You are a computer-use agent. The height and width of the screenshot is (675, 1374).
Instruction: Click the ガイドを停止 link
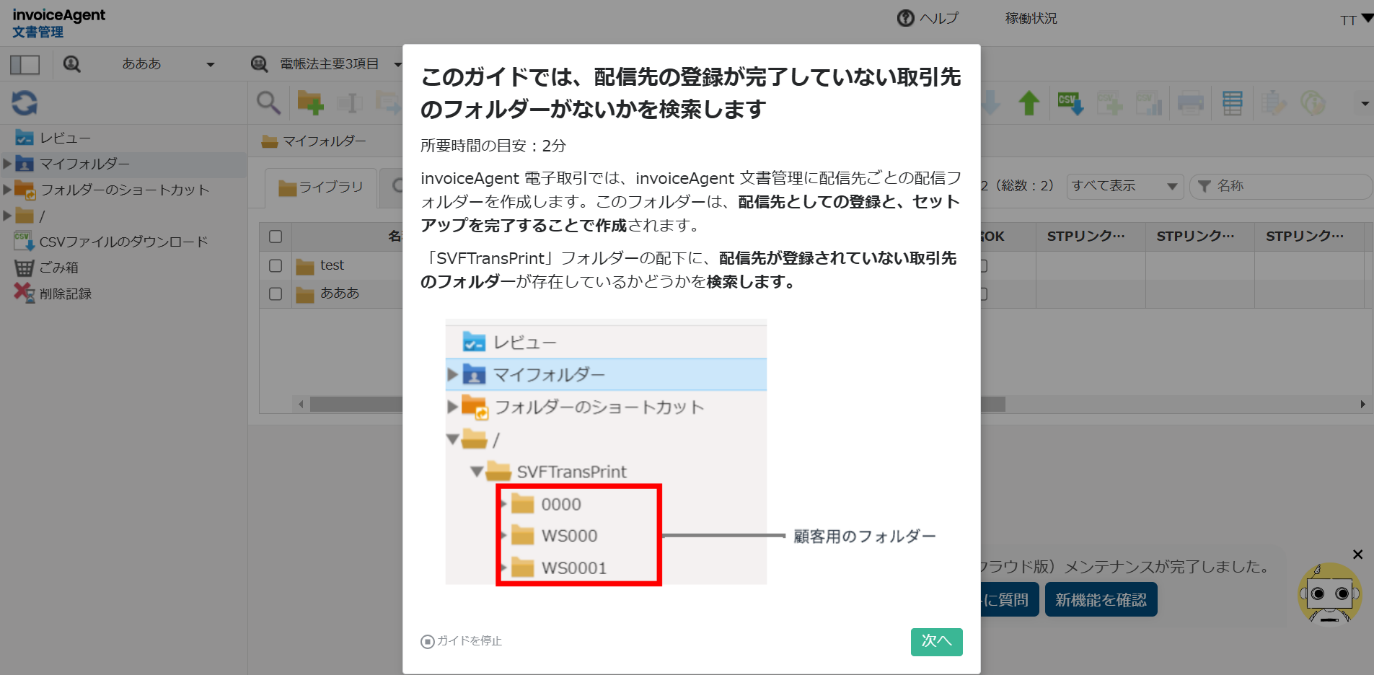462,641
